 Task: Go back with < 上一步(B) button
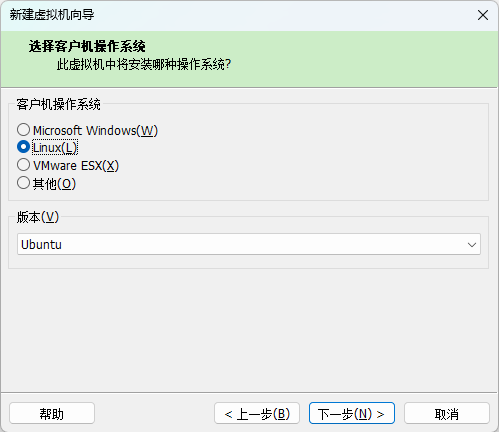click(257, 414)
